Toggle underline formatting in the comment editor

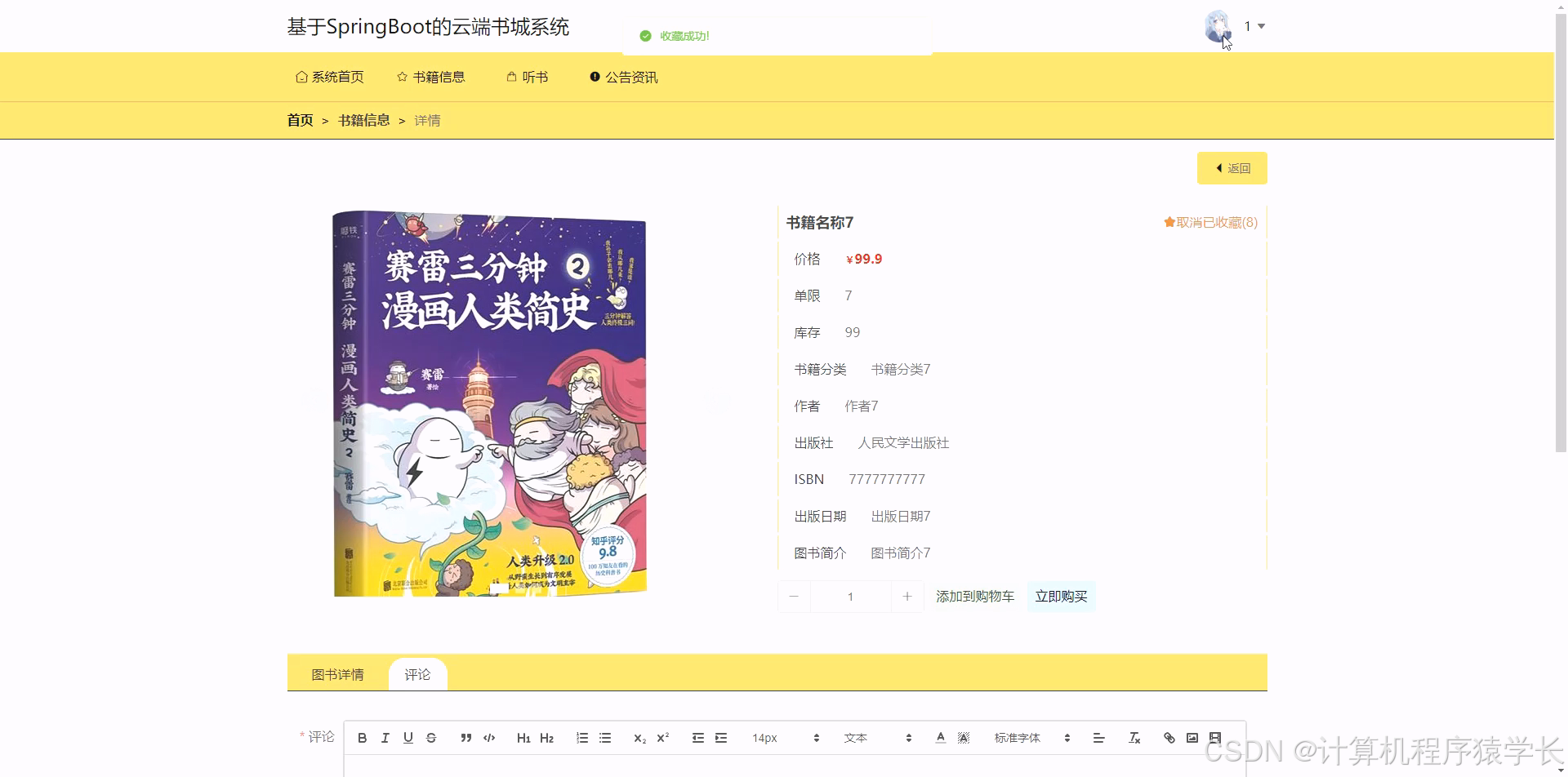click(x=408, y=737)
